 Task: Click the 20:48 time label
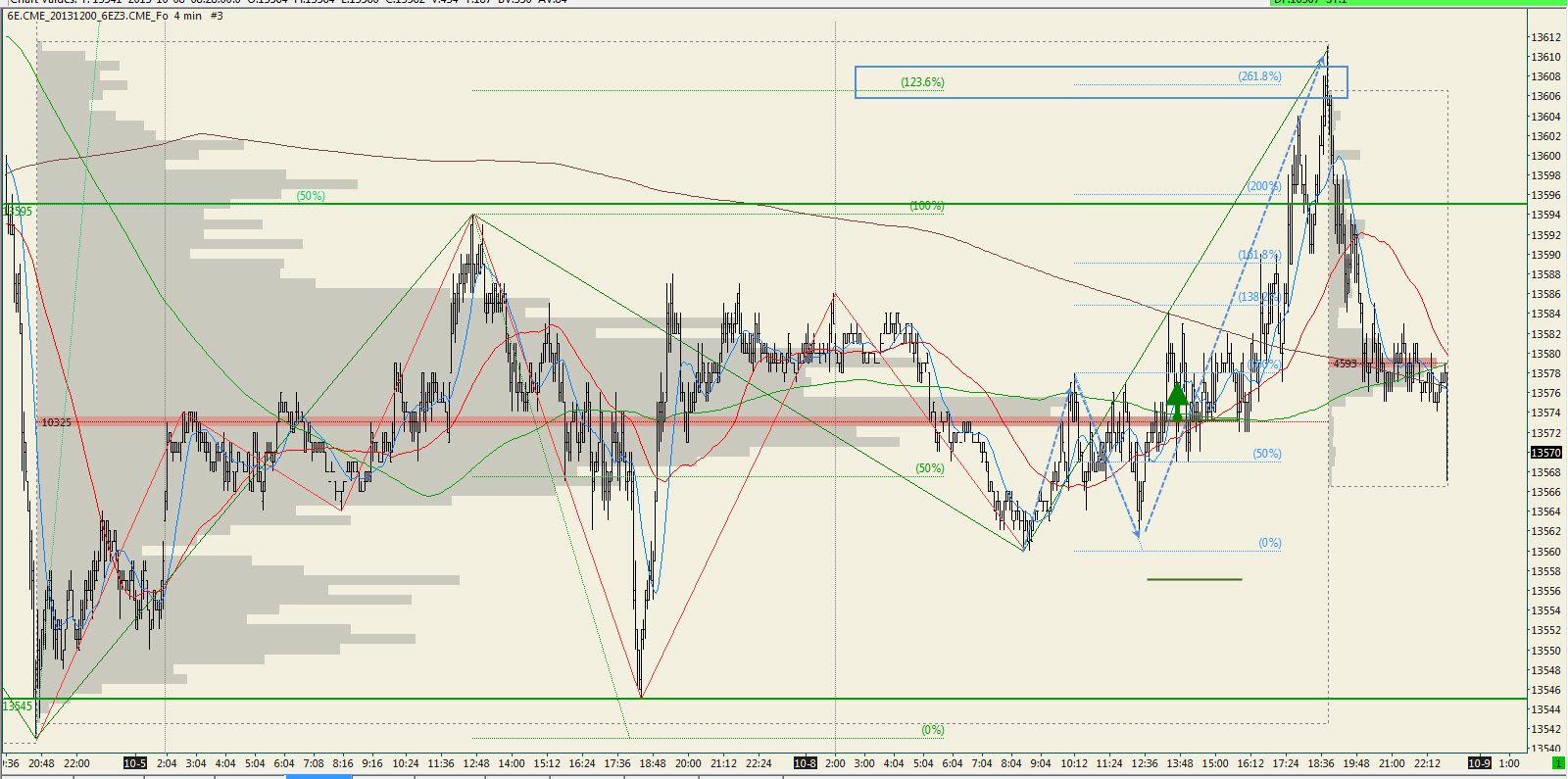point(41,763)
